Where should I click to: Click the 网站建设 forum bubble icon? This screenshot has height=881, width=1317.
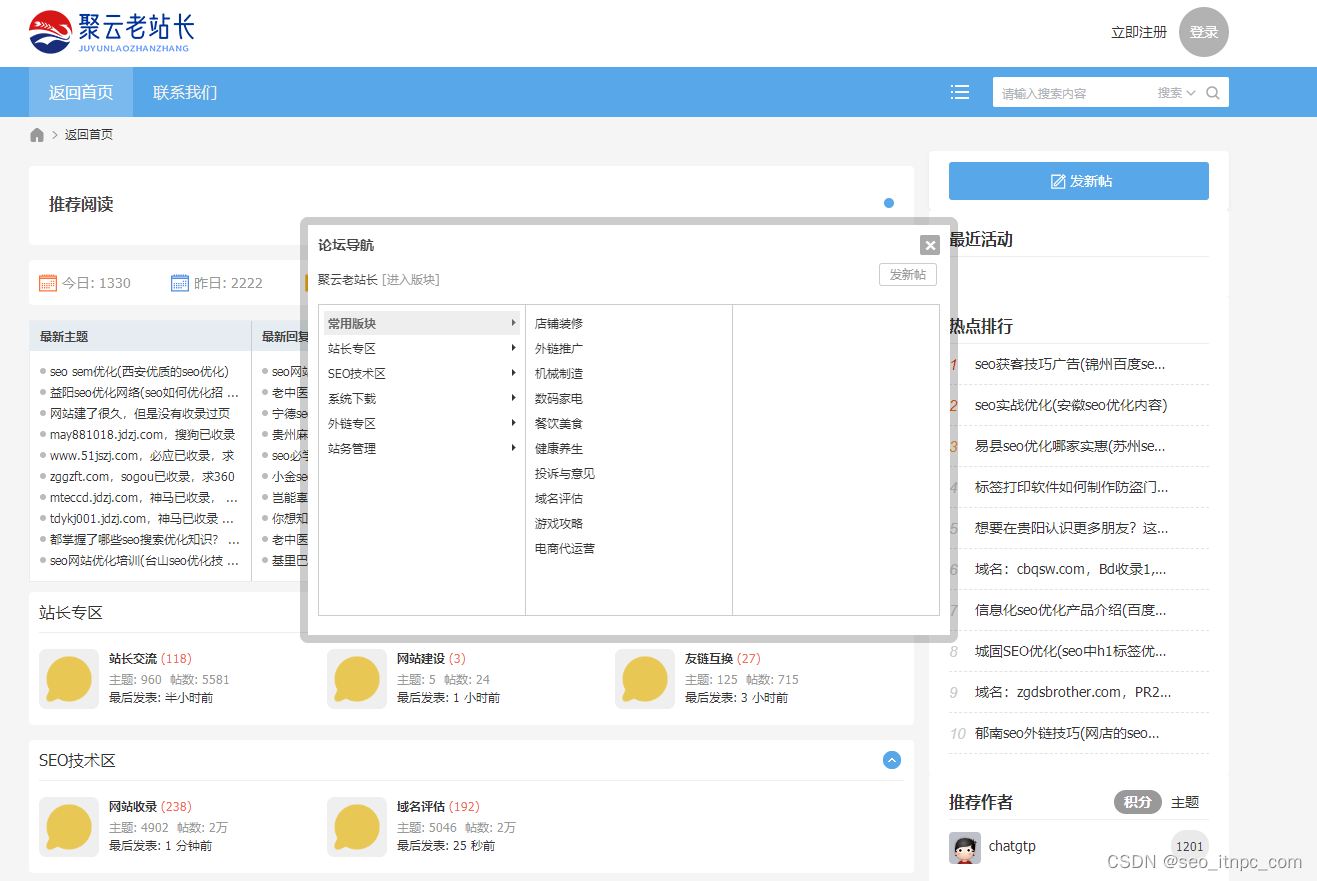[357, 679]
